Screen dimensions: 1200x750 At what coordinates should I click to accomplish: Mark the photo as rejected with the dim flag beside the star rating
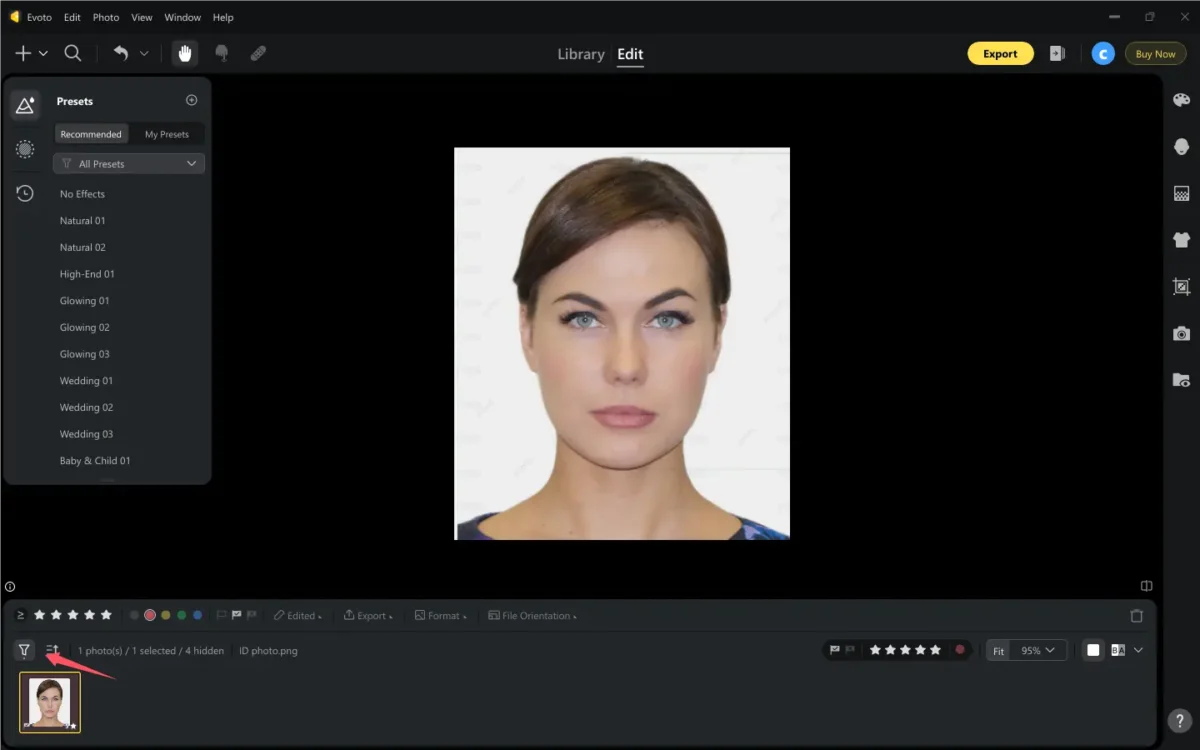[850, 650]
